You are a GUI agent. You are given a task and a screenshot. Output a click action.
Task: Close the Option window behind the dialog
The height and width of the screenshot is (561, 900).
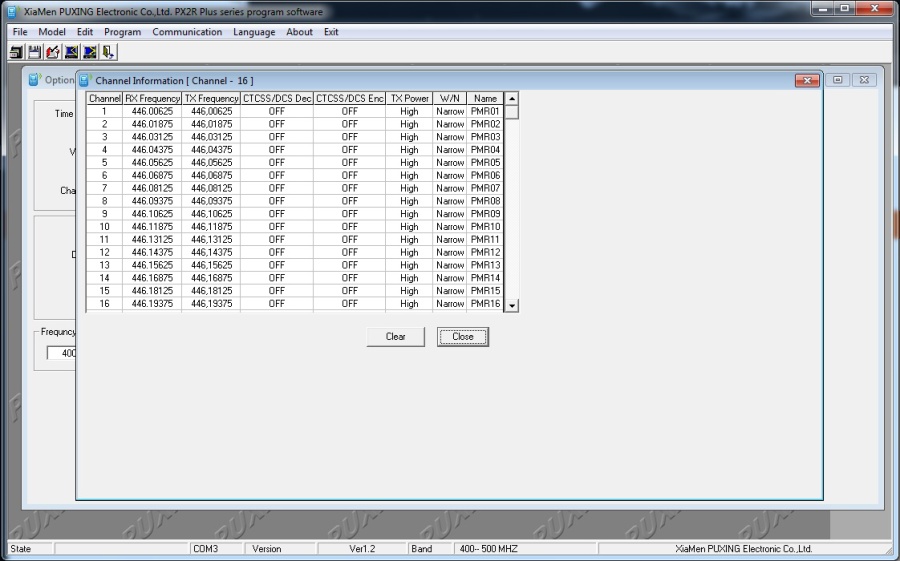click(x=864, y=80)
